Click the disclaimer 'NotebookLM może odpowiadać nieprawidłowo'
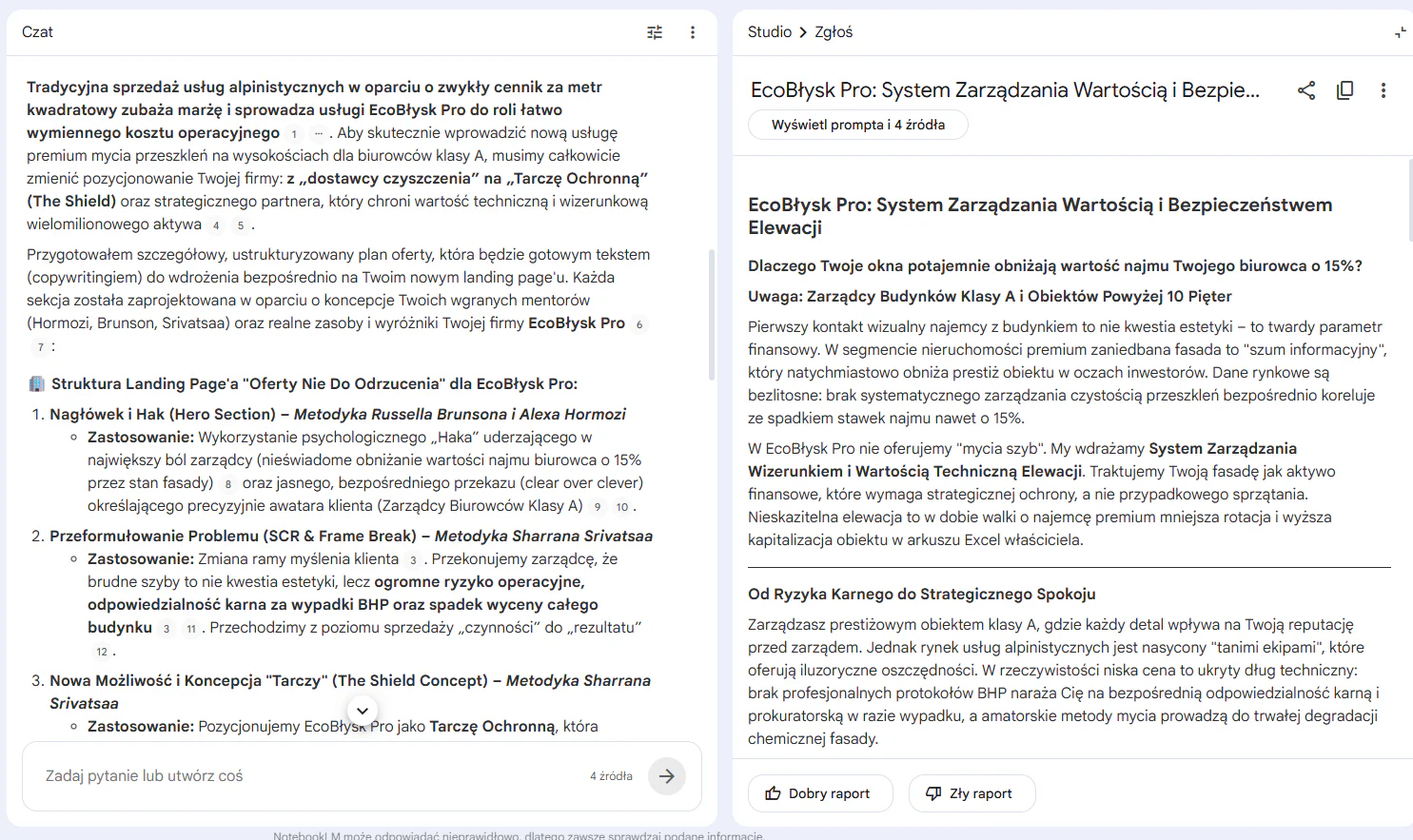Screen dimensions: 1413x840 click(518, 834)
